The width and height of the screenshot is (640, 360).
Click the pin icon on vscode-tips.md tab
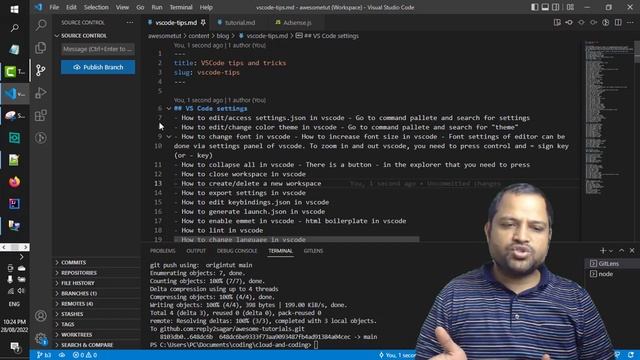pos(203,22)
